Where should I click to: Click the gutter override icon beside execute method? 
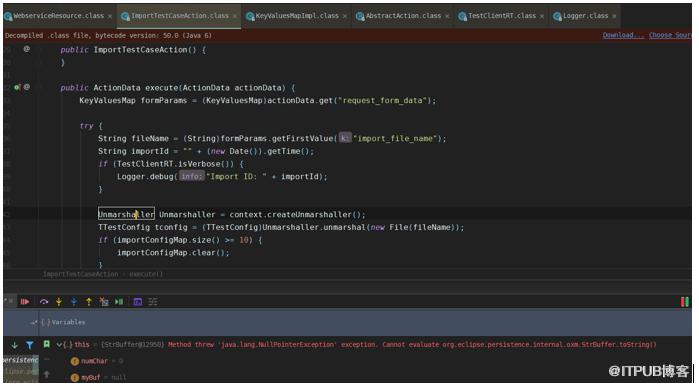pos(17,87)
